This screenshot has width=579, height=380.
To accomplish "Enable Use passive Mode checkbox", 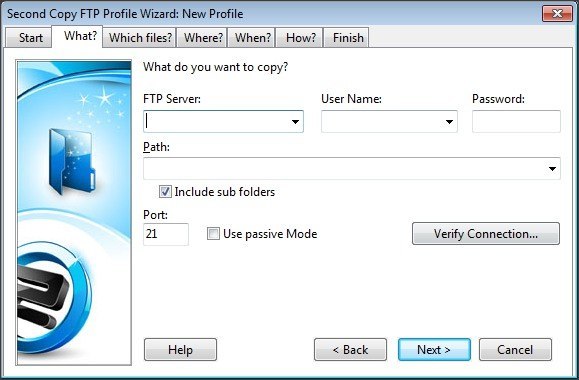I will pos(213,234).
